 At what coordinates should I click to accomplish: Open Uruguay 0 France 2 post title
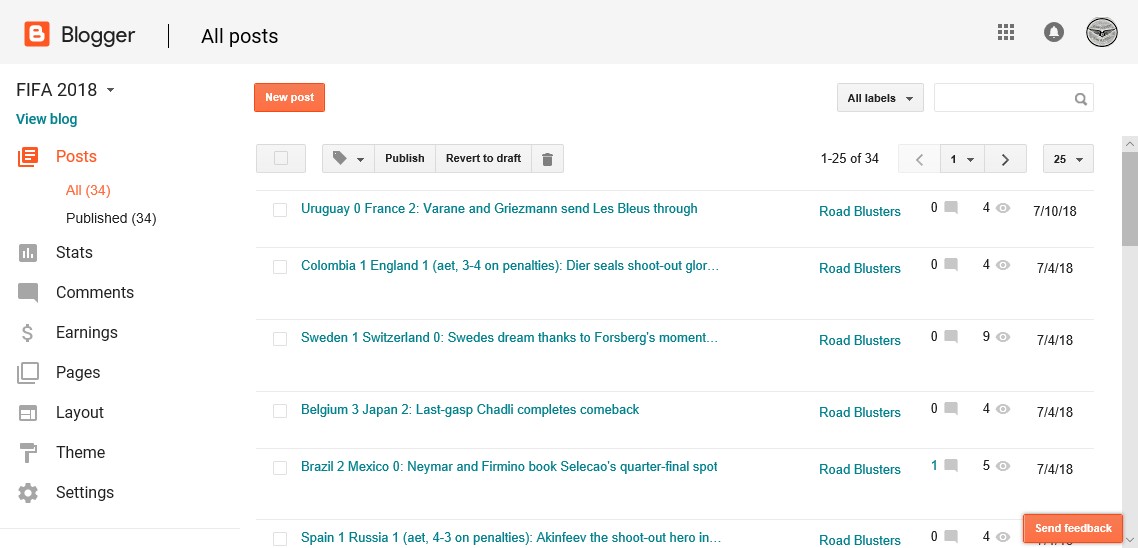pyautogui.click(x=499, y=209)
